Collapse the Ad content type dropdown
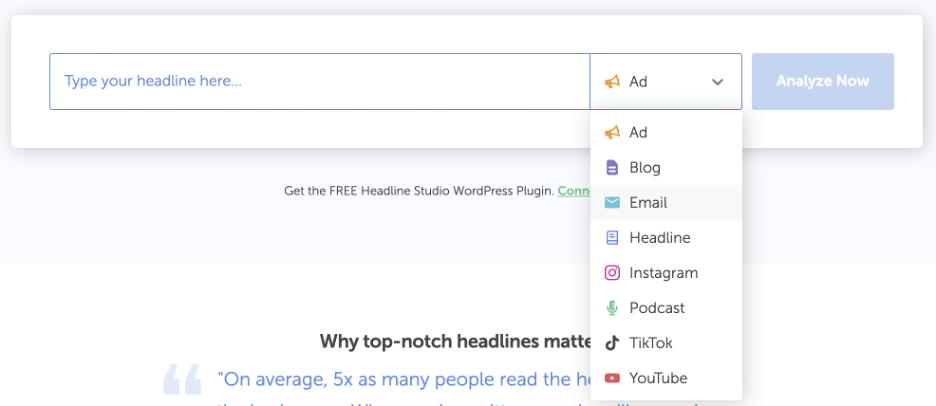The height and width of the screenshot is (406, 936). tap(666, 81)
